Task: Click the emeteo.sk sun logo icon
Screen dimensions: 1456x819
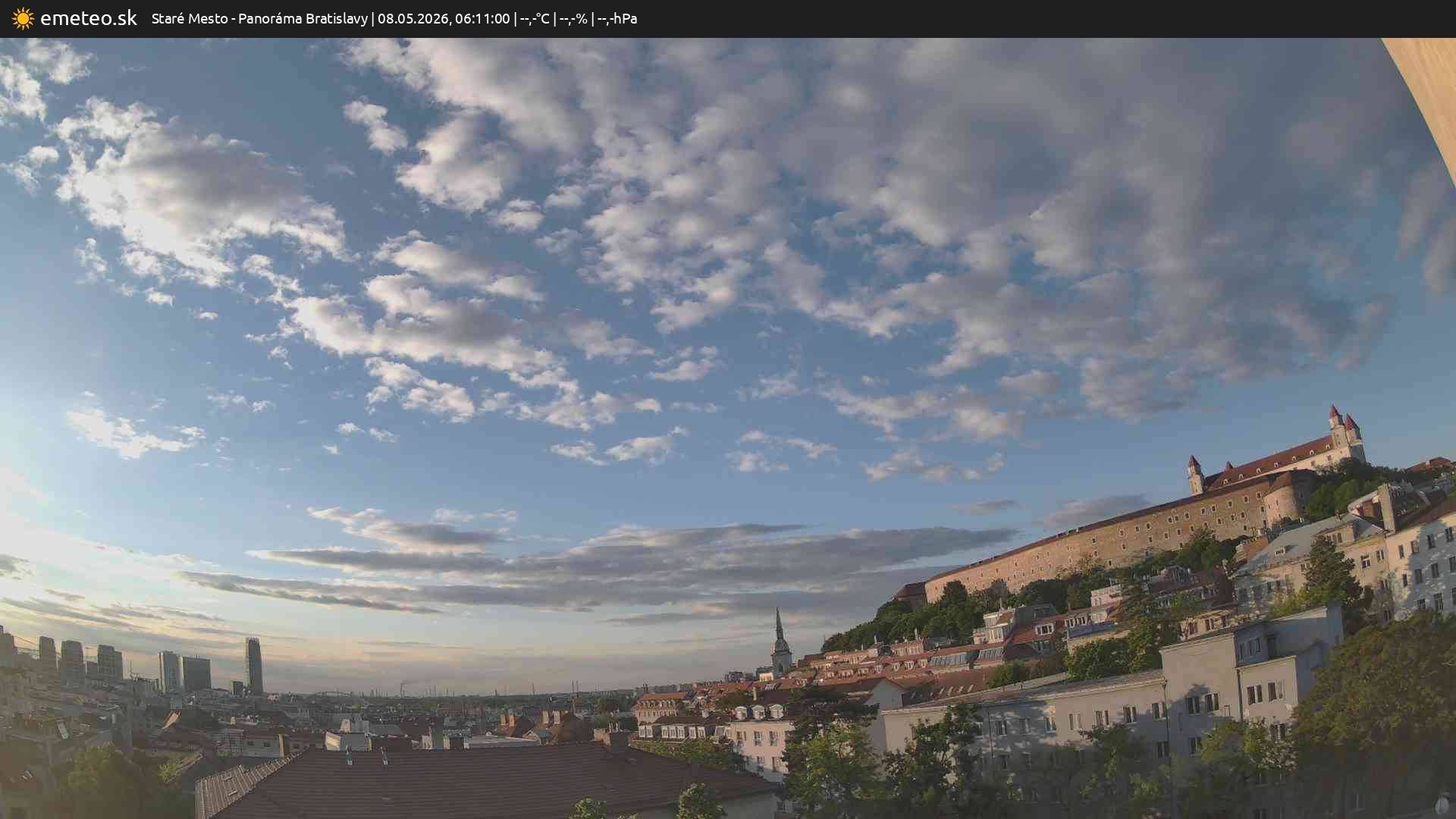Action: (x=23, y=19)
